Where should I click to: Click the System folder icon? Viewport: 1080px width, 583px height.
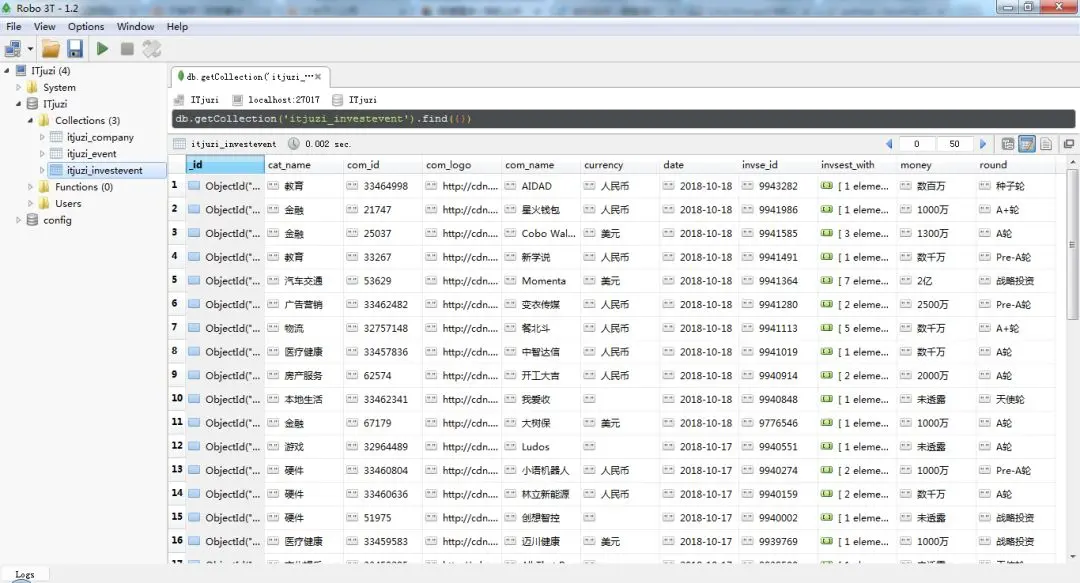tap(32, 88)
